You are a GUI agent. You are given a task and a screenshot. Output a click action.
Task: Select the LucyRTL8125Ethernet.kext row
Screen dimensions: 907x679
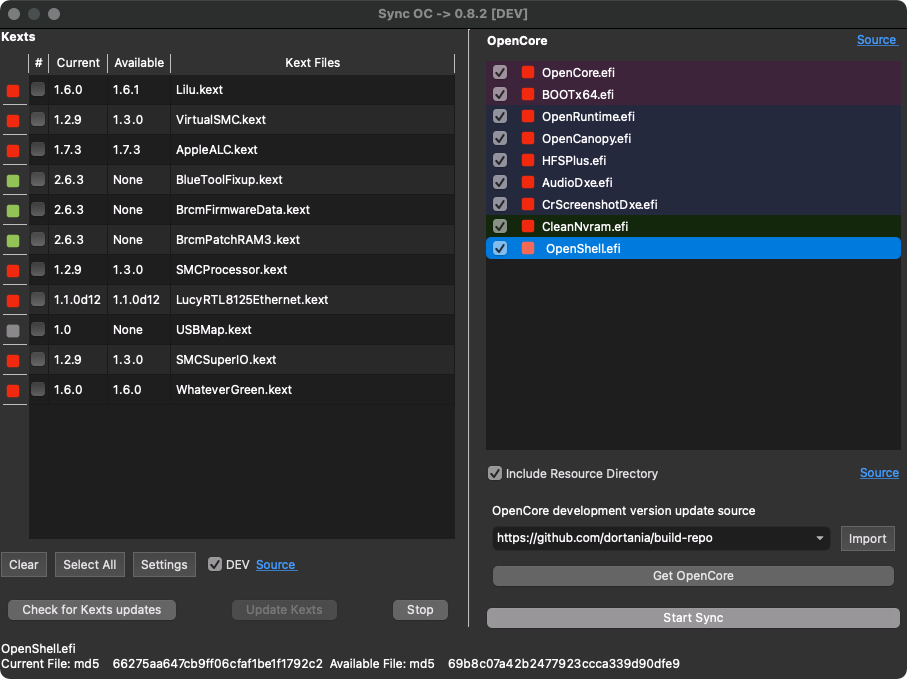pyautogui.click(x=242, y=300)
